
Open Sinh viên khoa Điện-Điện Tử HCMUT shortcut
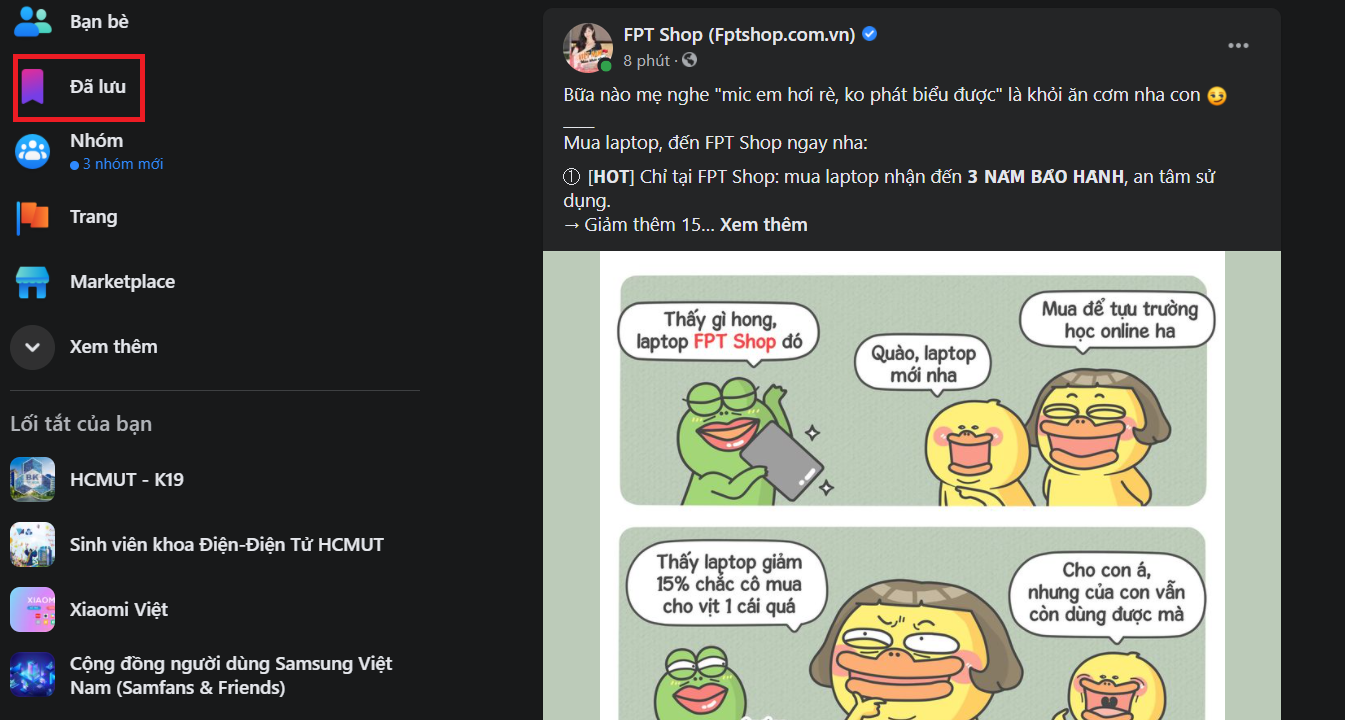[227, 545]
